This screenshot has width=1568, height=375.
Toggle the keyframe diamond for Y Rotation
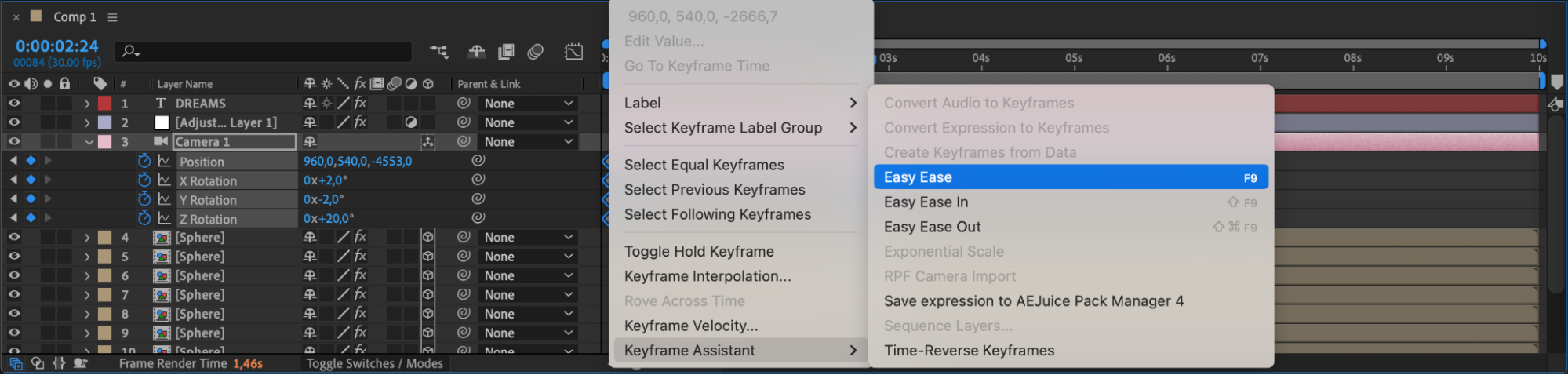click(31, 198)
